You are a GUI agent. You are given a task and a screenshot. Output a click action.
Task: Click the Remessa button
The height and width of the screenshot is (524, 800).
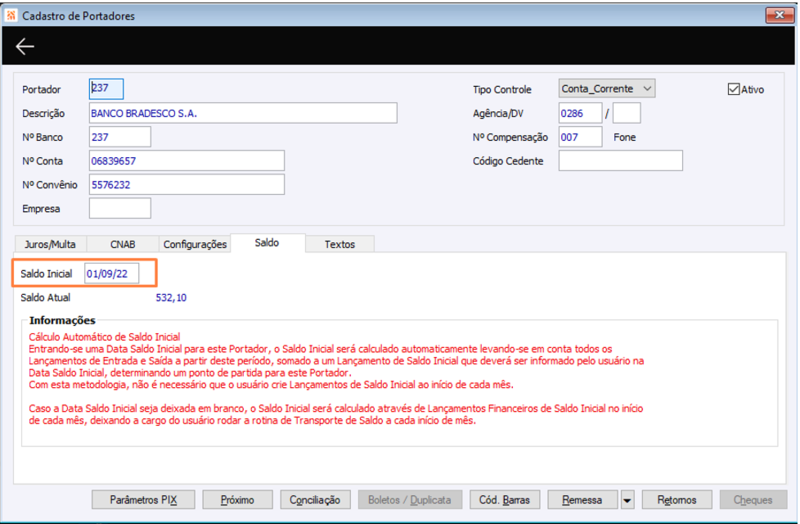[x=583, y=500]
